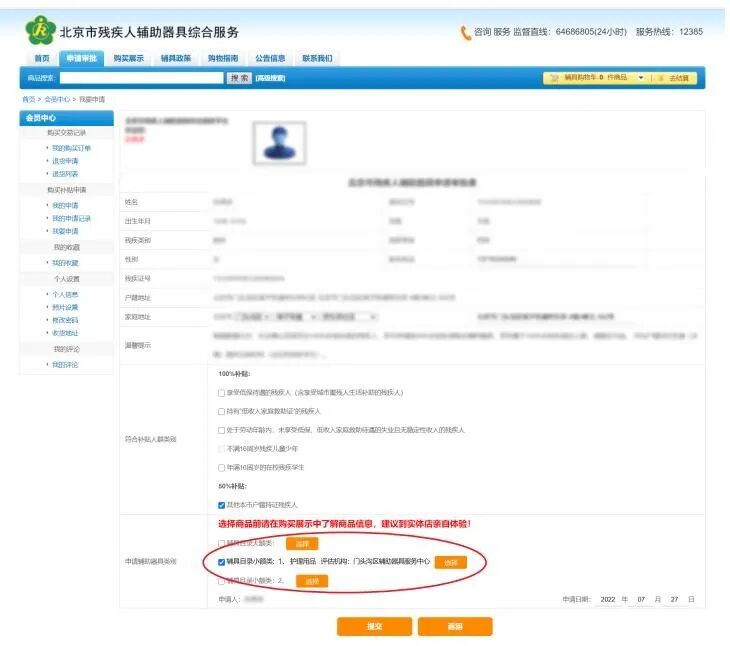Open 照片设置 in the sidebar

tap(65, 307)
